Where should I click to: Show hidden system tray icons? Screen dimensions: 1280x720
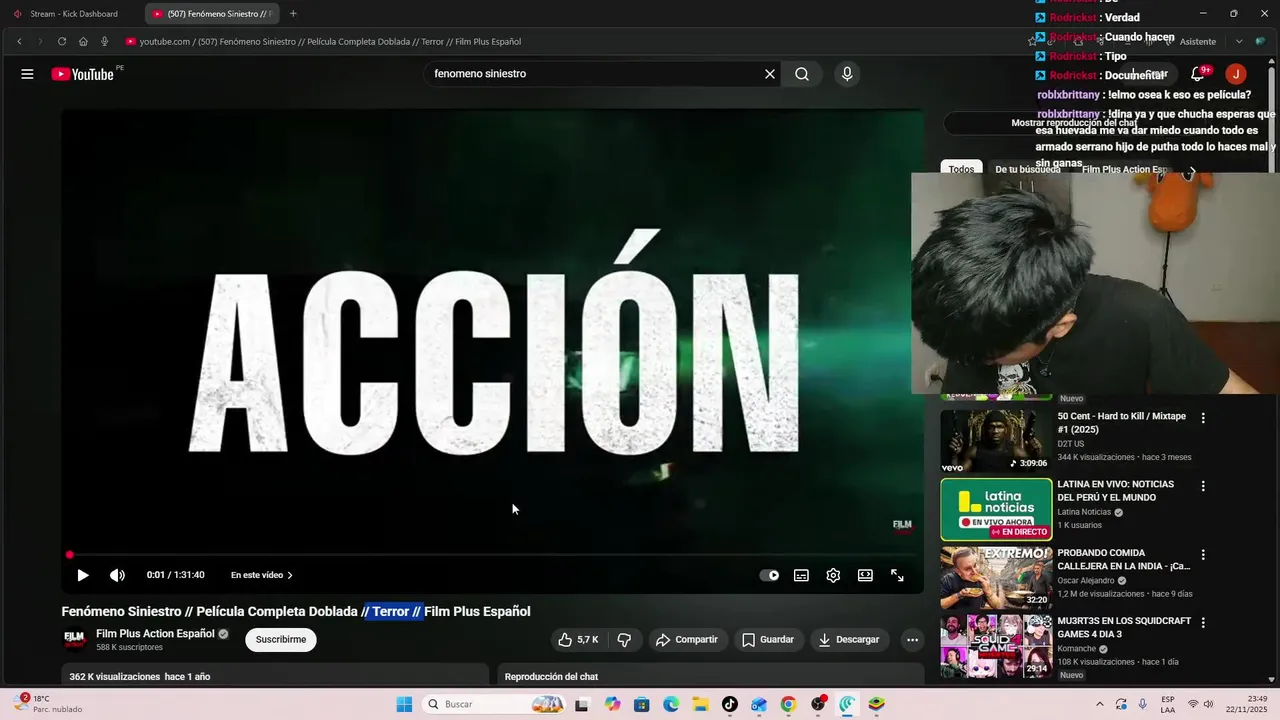1100,704
